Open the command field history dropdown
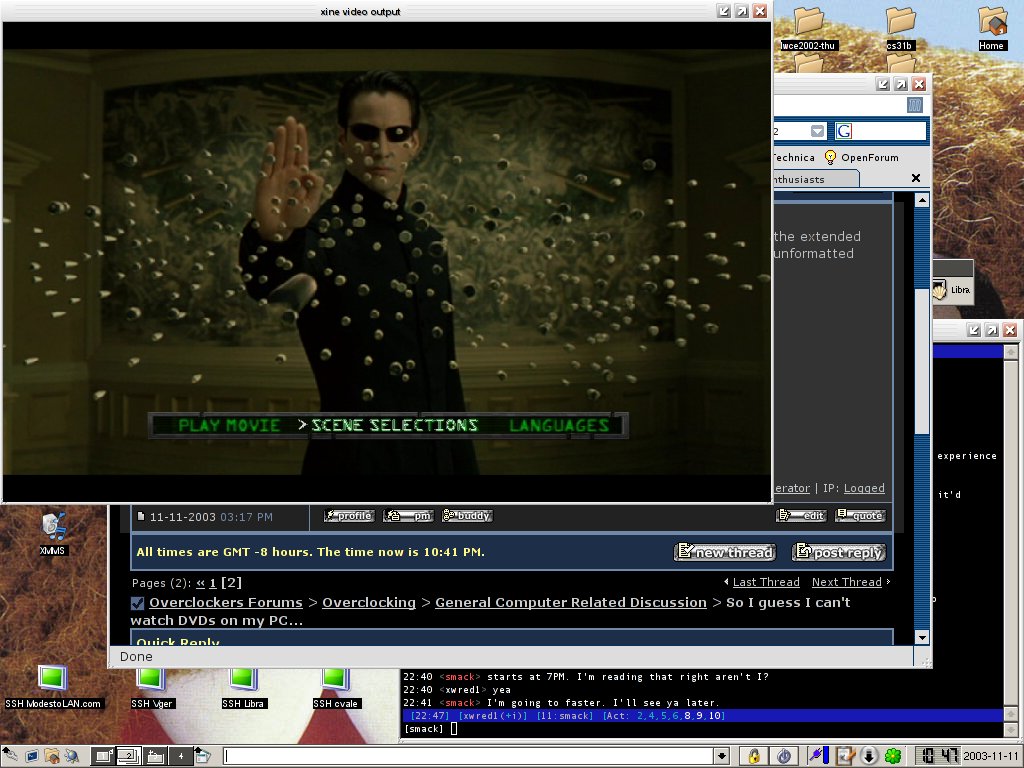 (722, 756)
